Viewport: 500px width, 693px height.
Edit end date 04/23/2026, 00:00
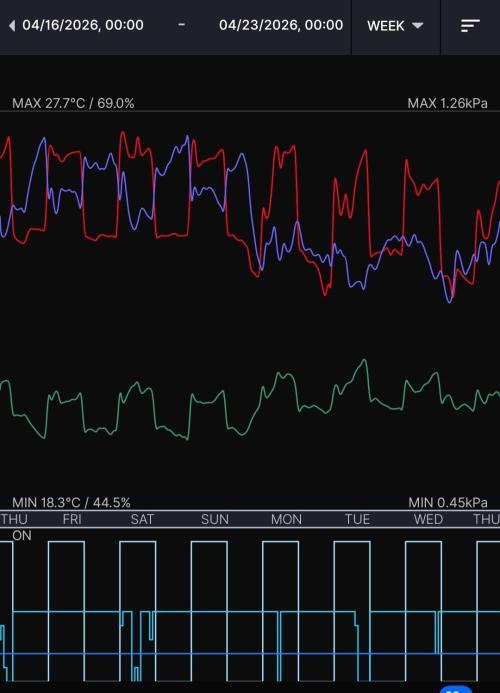click(281, 25)
